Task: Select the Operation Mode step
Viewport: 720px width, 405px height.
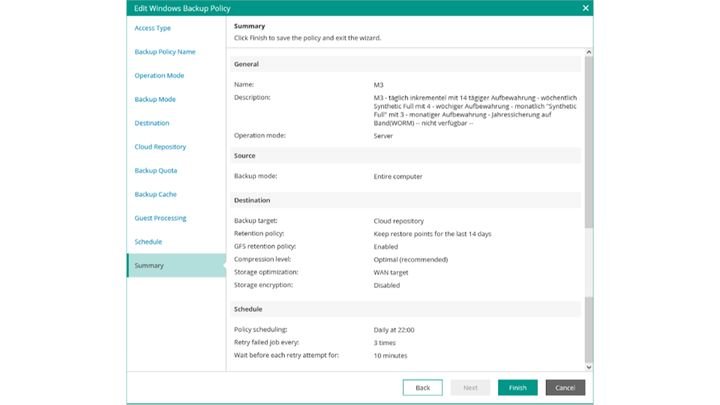Action: (159, 75)
